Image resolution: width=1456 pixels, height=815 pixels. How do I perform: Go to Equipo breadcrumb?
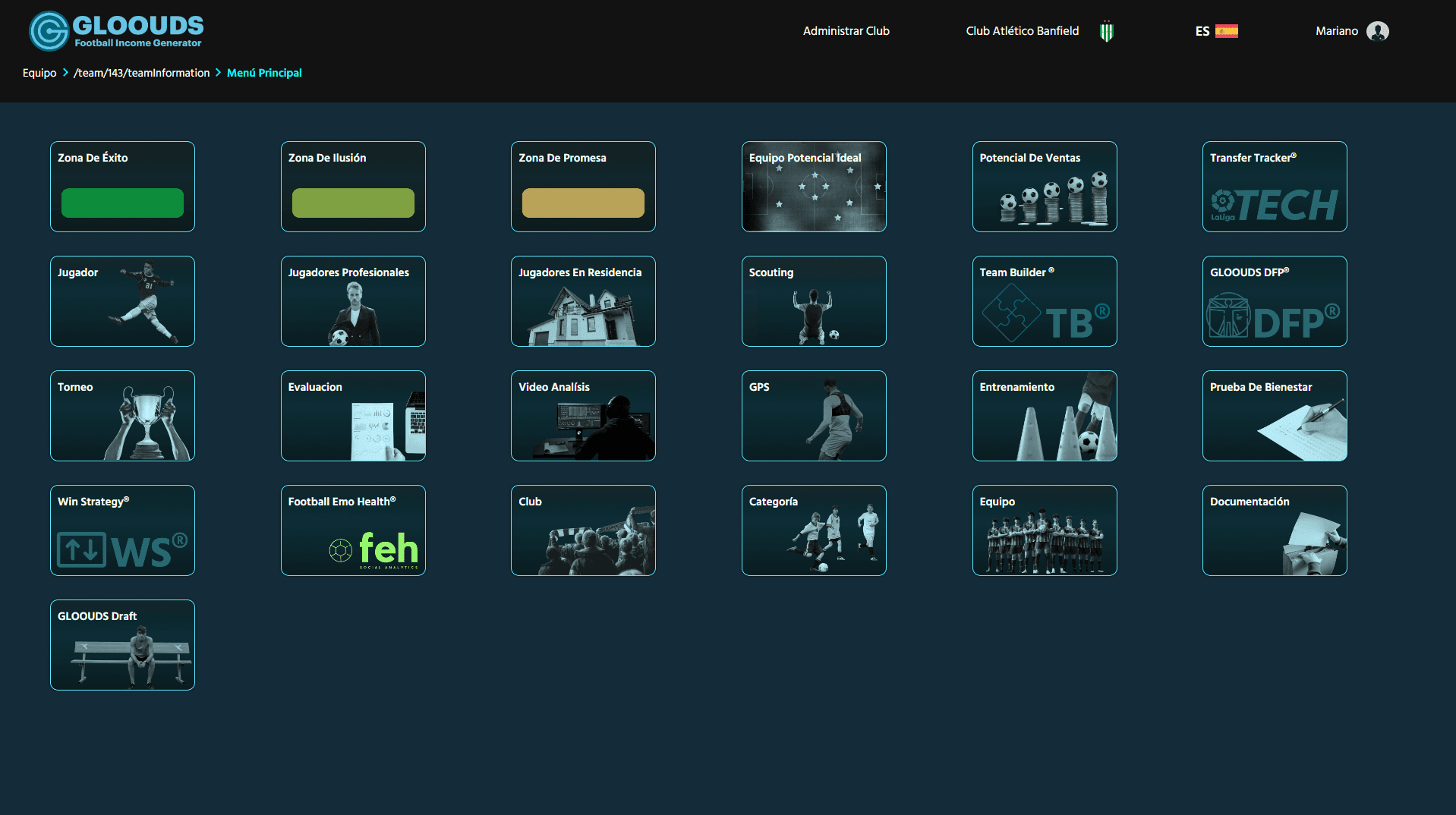pyautogui.click(x=39, y=73)
